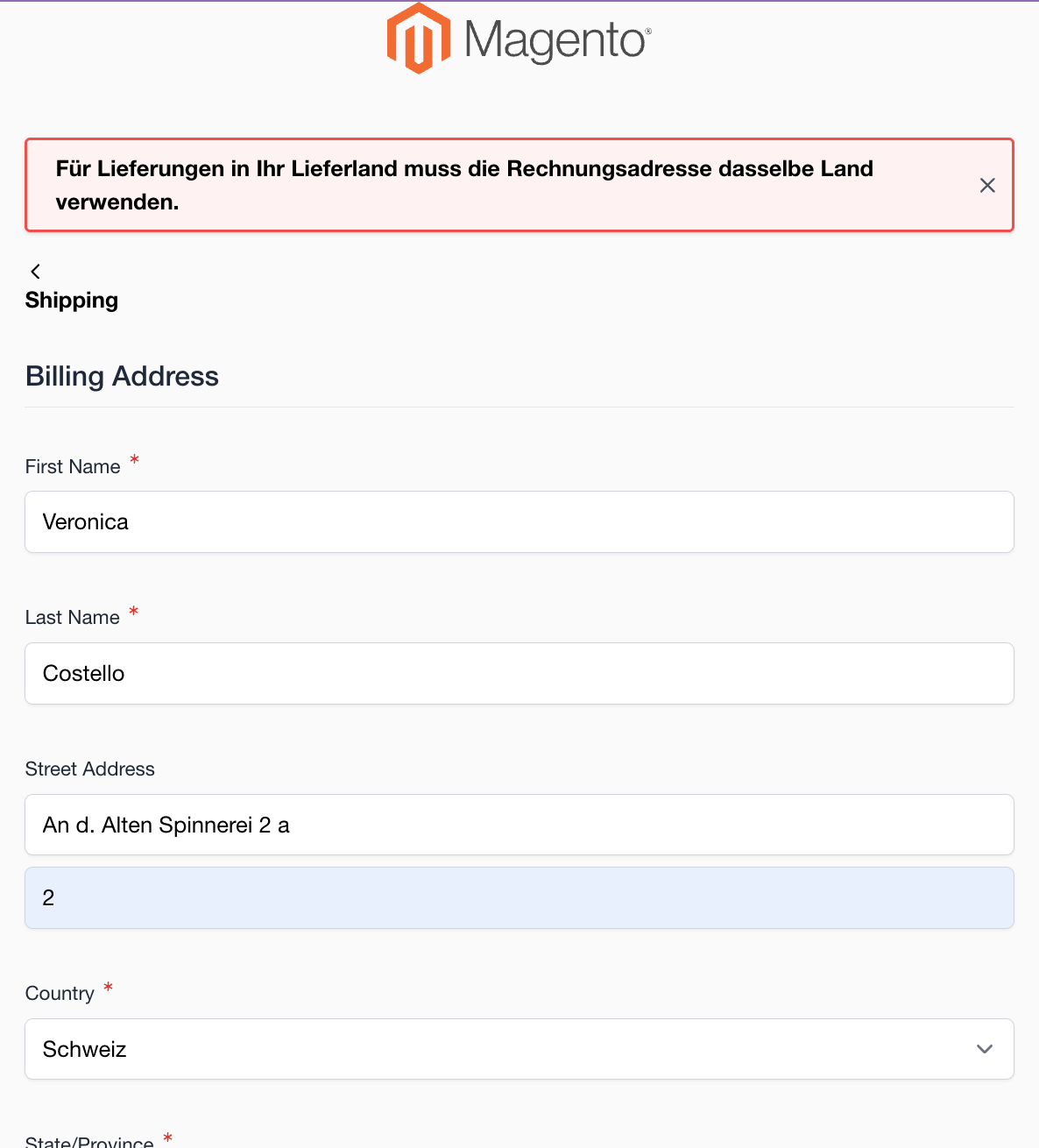Click the Country field label

tap(60, 993)
